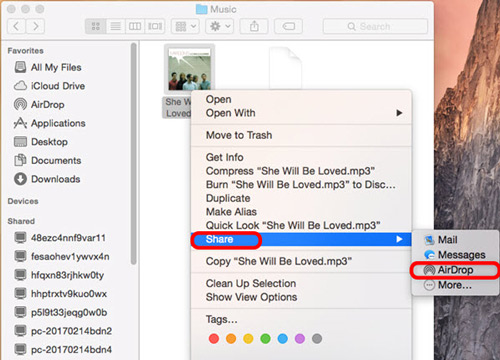Copy She Will Be Loved.mp3
This screenshot has width=500, height=360.
coord(301,261)
